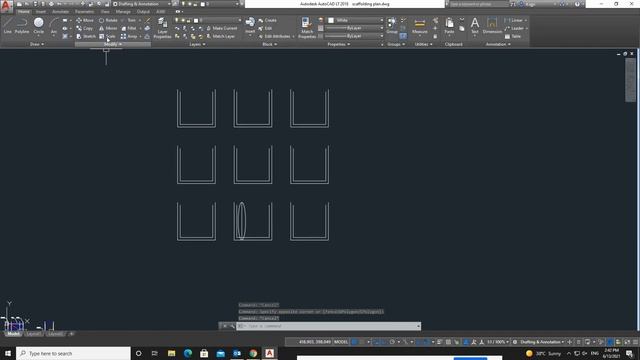
Task: Click the Move tool
Action: tap(85, 20)
